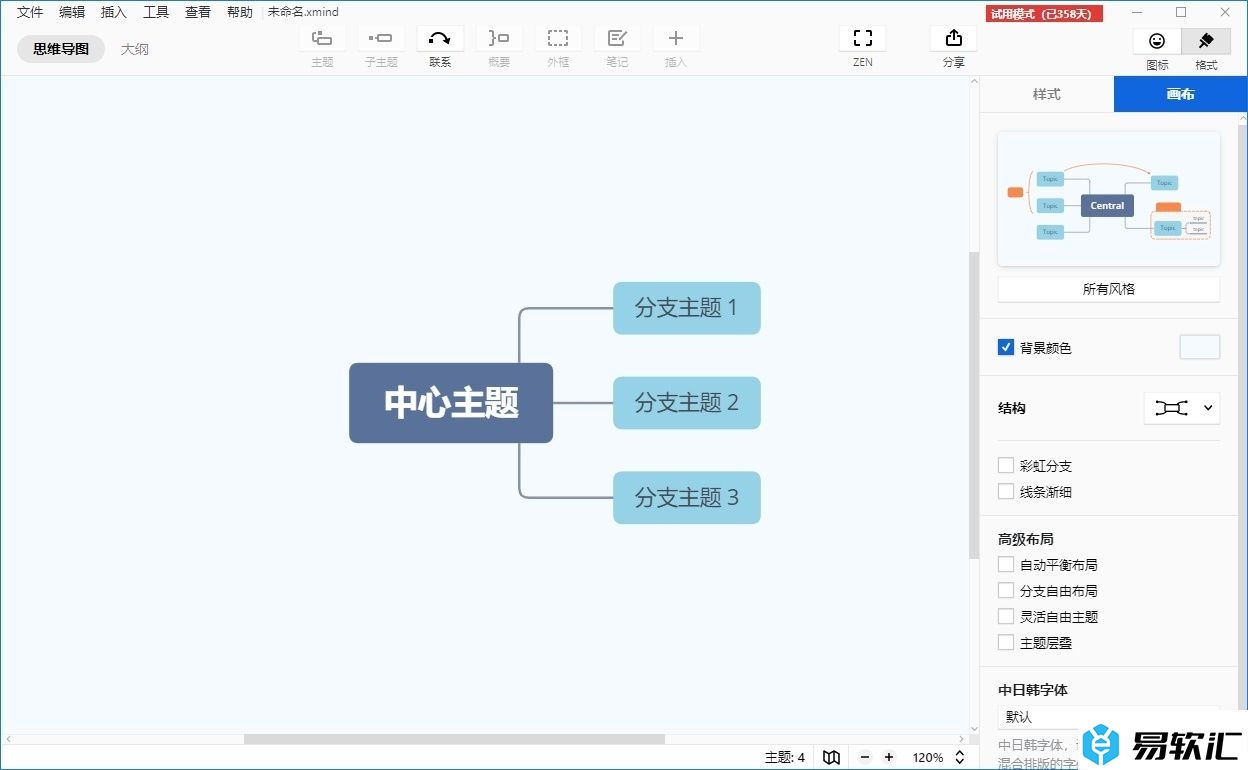Open the 120% zoom level stepper
This screenshot has width=1248, height=770.
point(960,757)
